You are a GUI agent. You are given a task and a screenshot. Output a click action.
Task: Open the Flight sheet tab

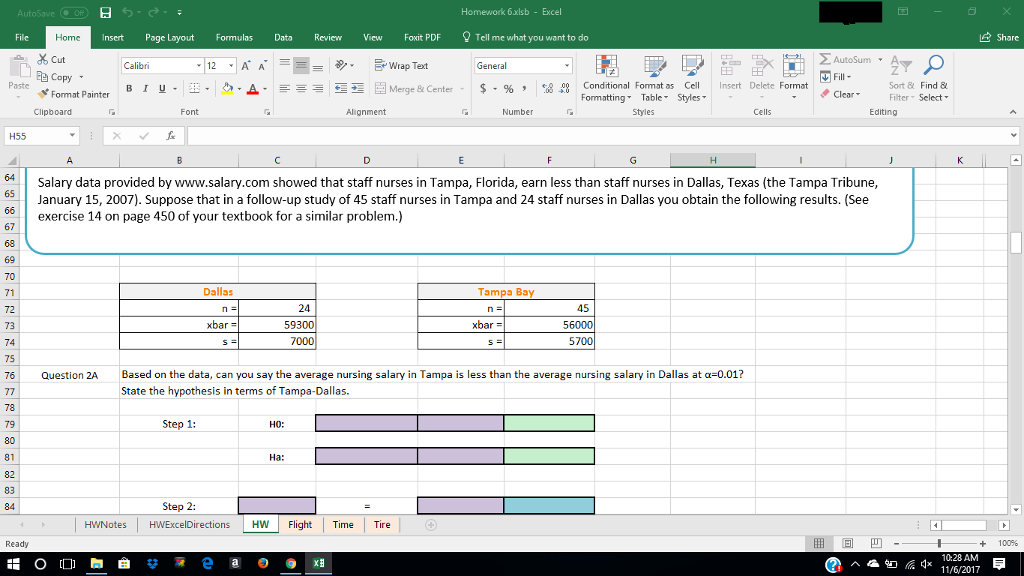(299, 523)
